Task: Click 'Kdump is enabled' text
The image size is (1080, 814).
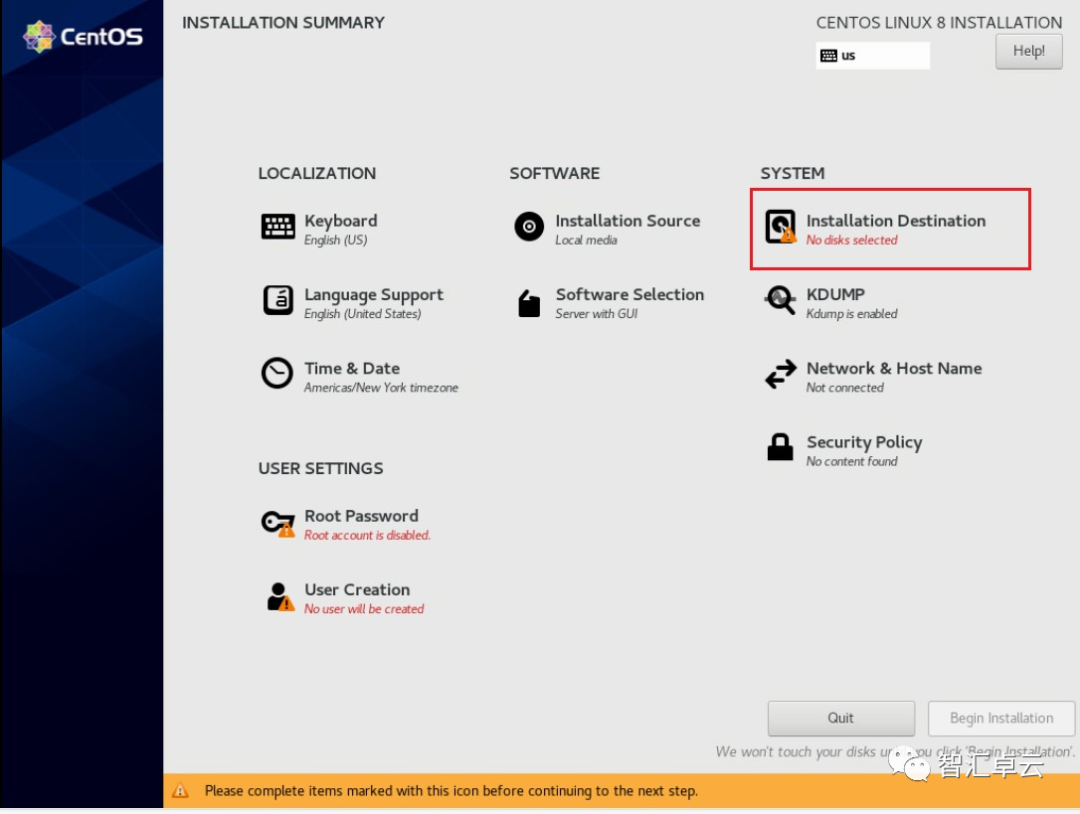Action: coord(852,314)
